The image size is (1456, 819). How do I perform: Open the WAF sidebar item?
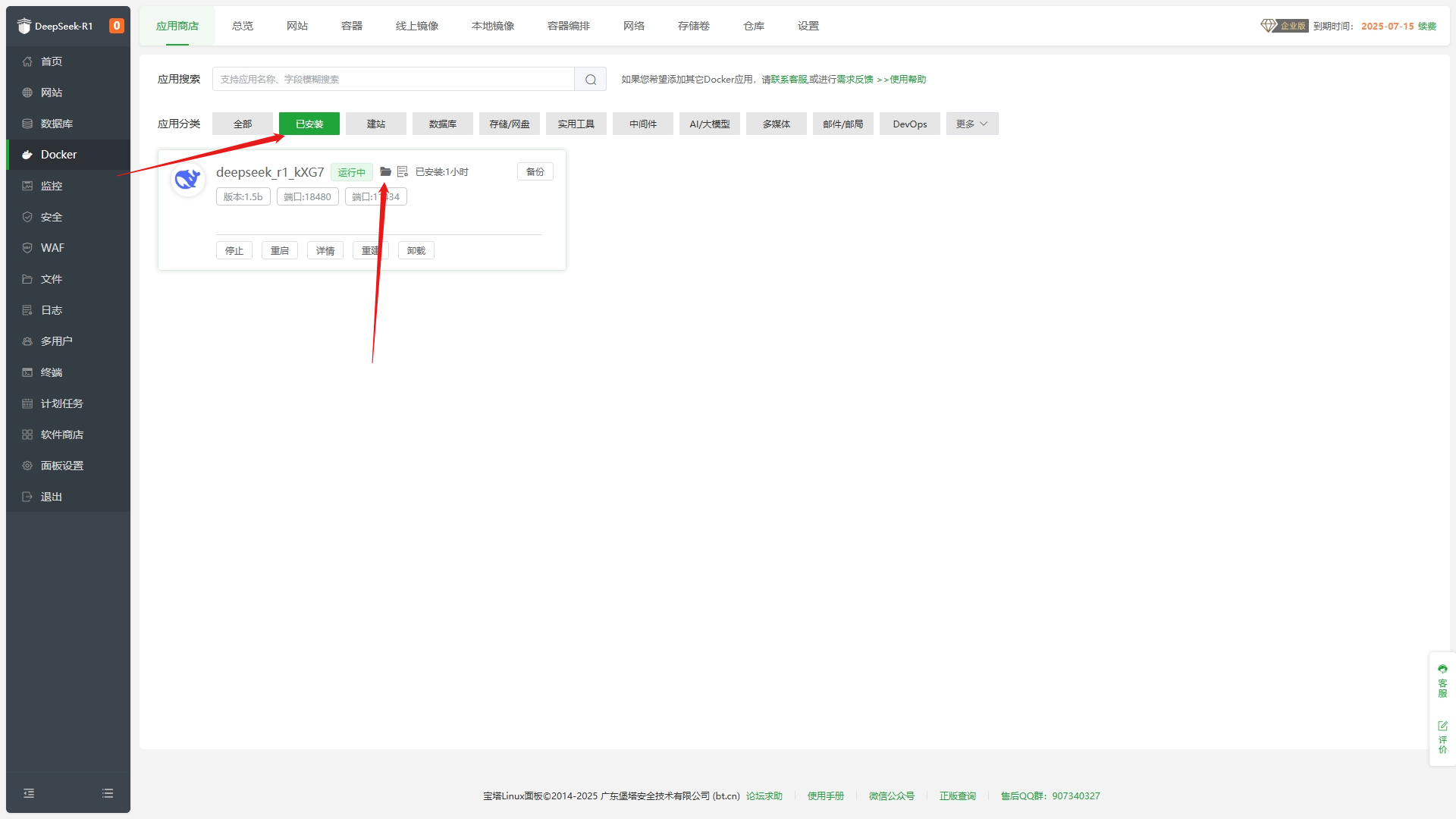(68, 248)
